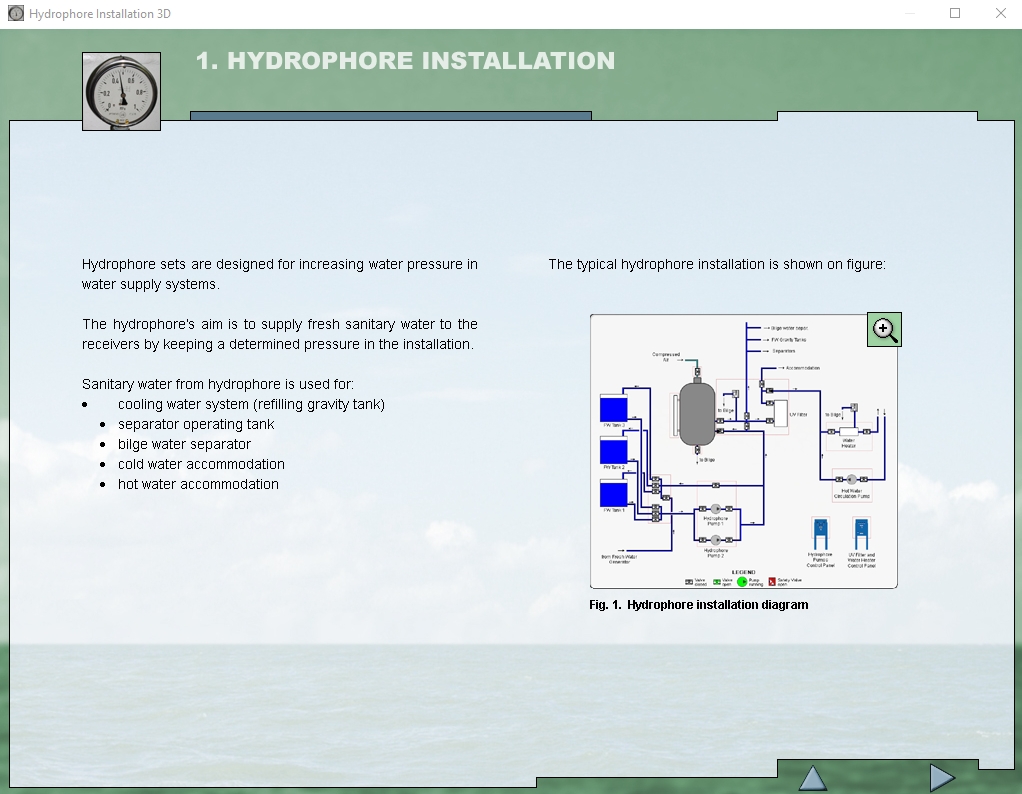
Task: Click the bullet 'separator operating tank'
Action: (196, 424)
